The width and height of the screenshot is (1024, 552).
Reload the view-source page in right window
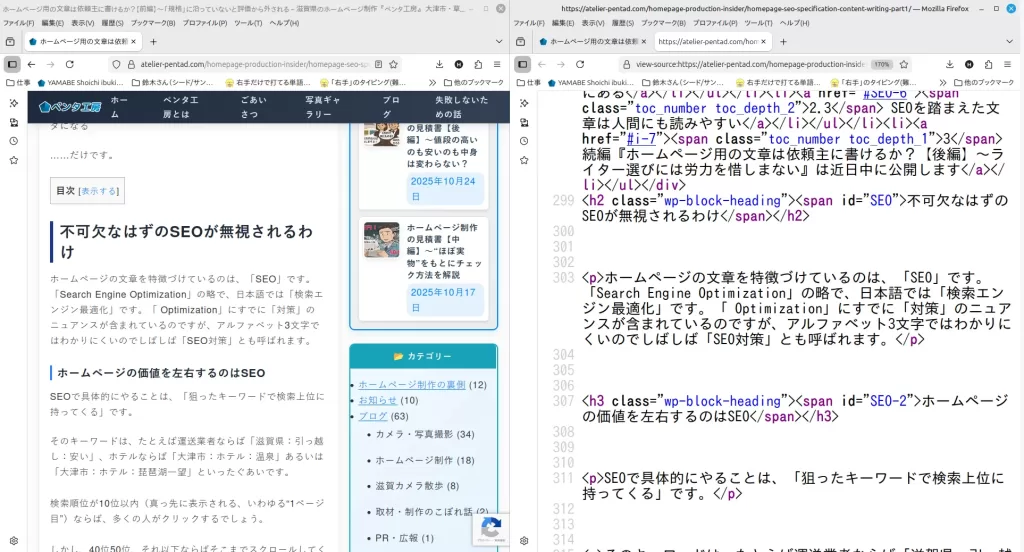coord(580,64)
